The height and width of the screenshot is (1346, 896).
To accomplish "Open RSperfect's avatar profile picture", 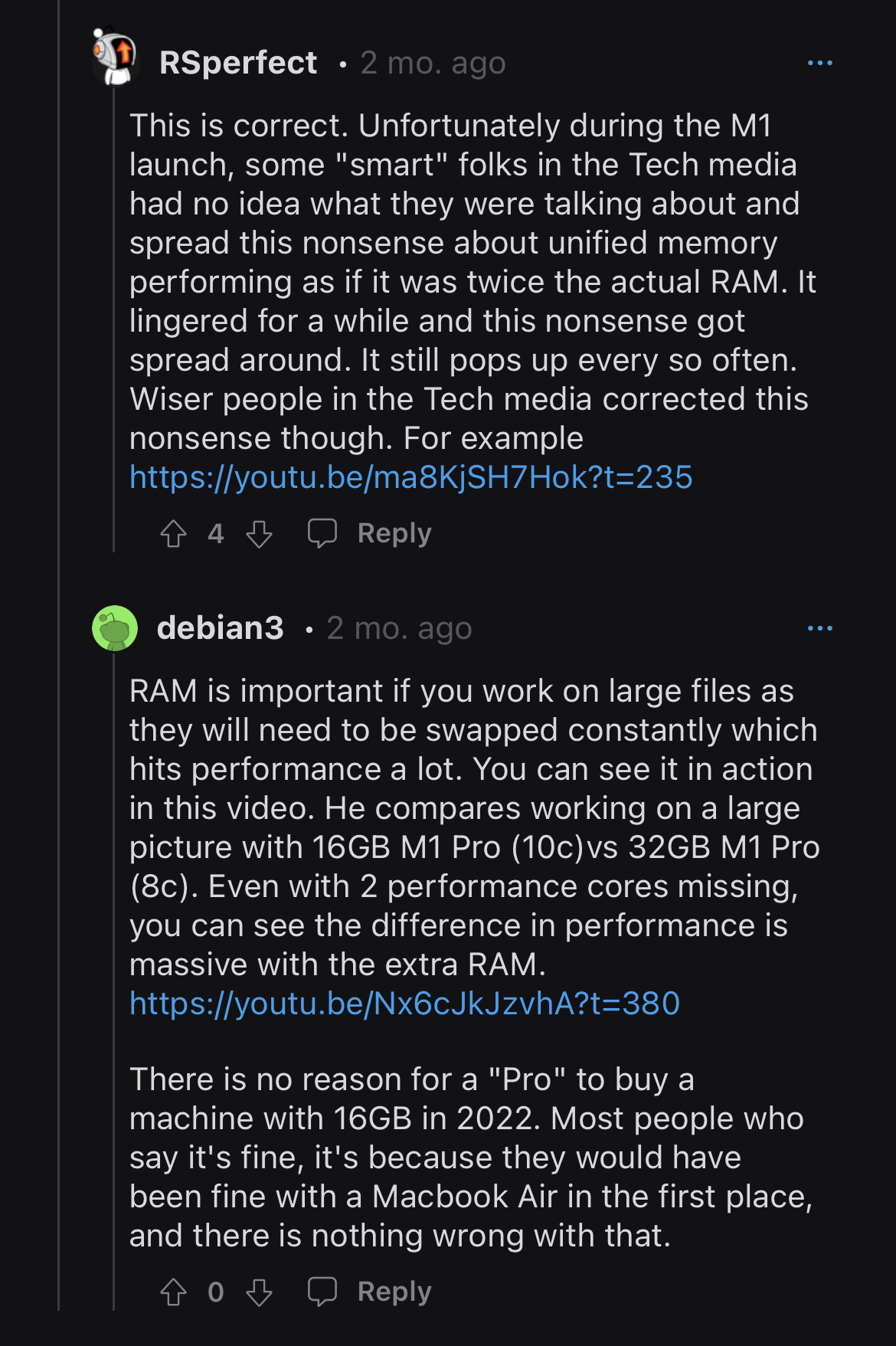I will pyautogui.click(x=115, y=57).
